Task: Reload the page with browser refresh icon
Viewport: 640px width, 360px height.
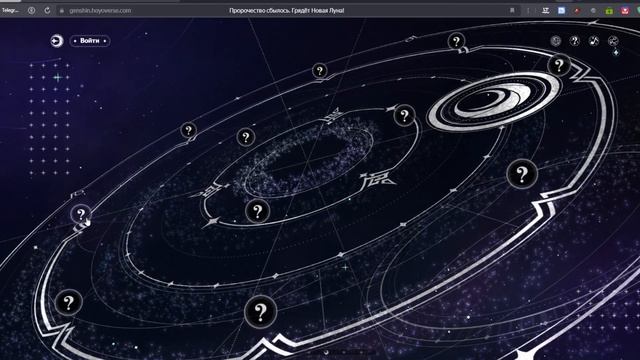Action: tap(47, 11)
